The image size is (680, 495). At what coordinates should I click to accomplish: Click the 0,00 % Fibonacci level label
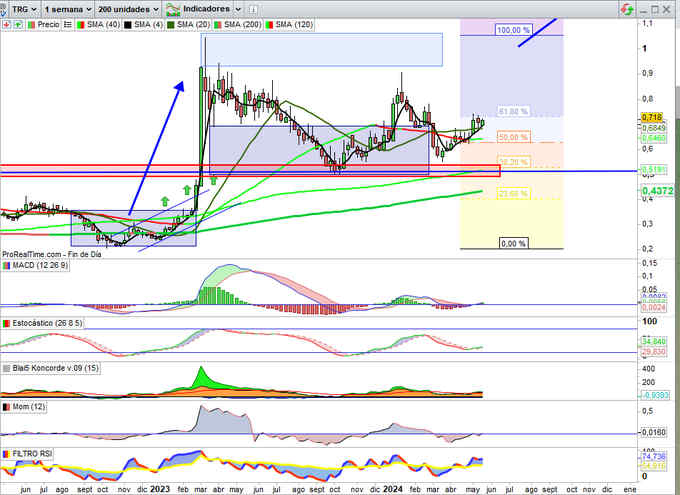pos(513,243)
